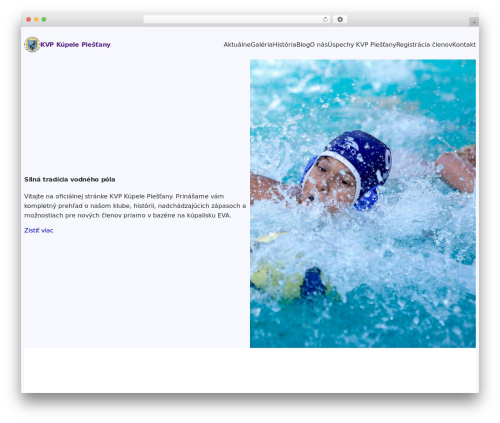The height and width of the screenshot is (423, 500).
Task: Open new tab with plus button
Action: point(474,22)
